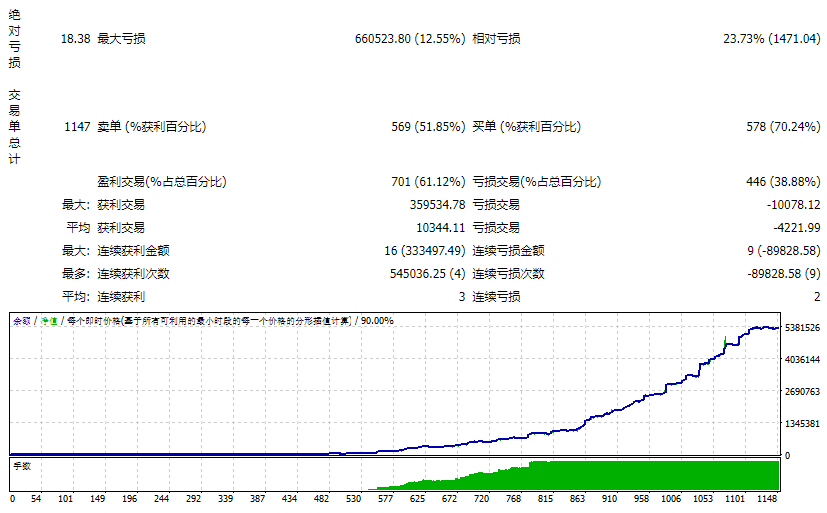
Task: Click the value 9 (-89828.58)
Action: tap(784, 250)
